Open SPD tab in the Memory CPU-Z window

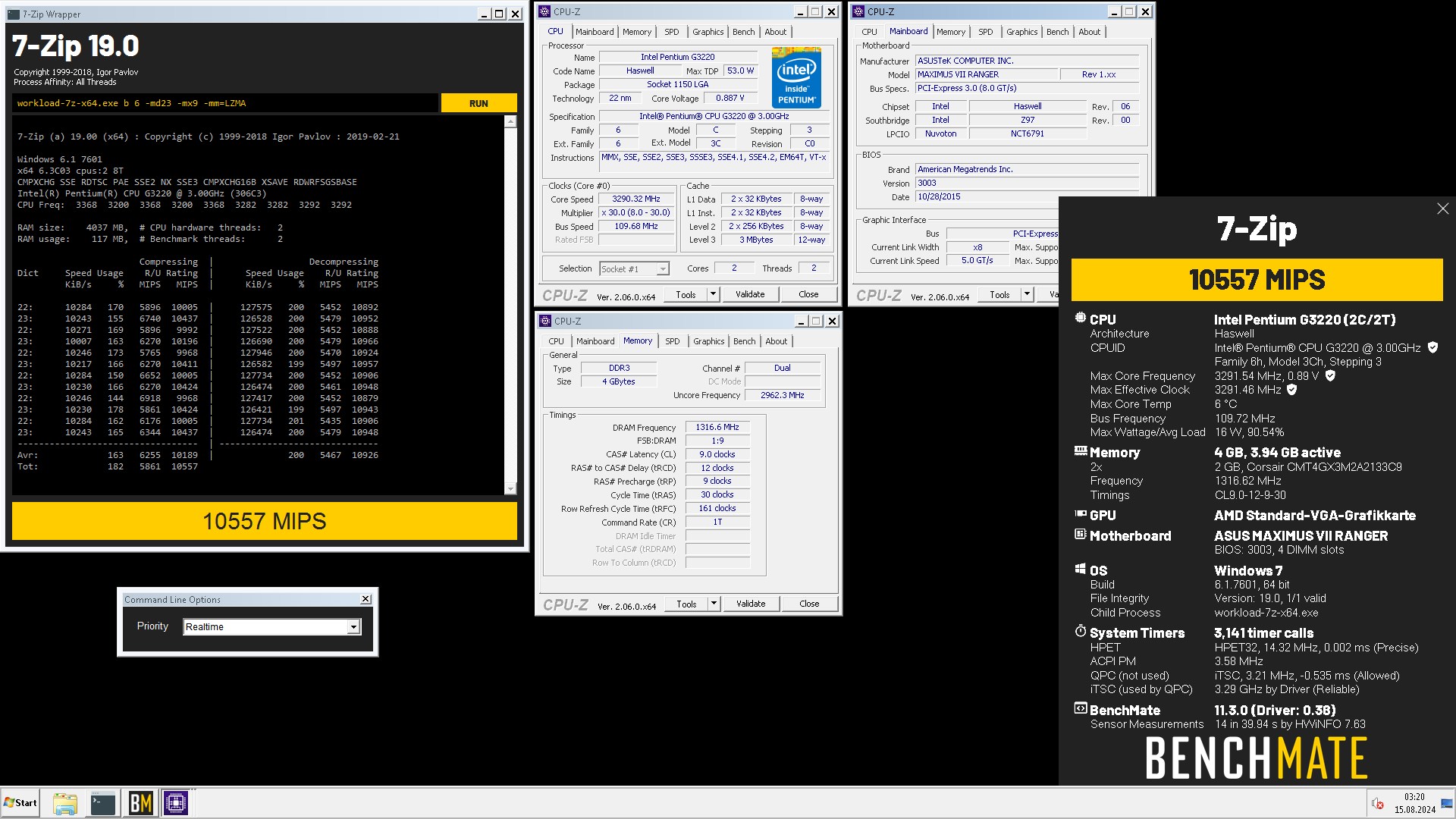[673, 341]
